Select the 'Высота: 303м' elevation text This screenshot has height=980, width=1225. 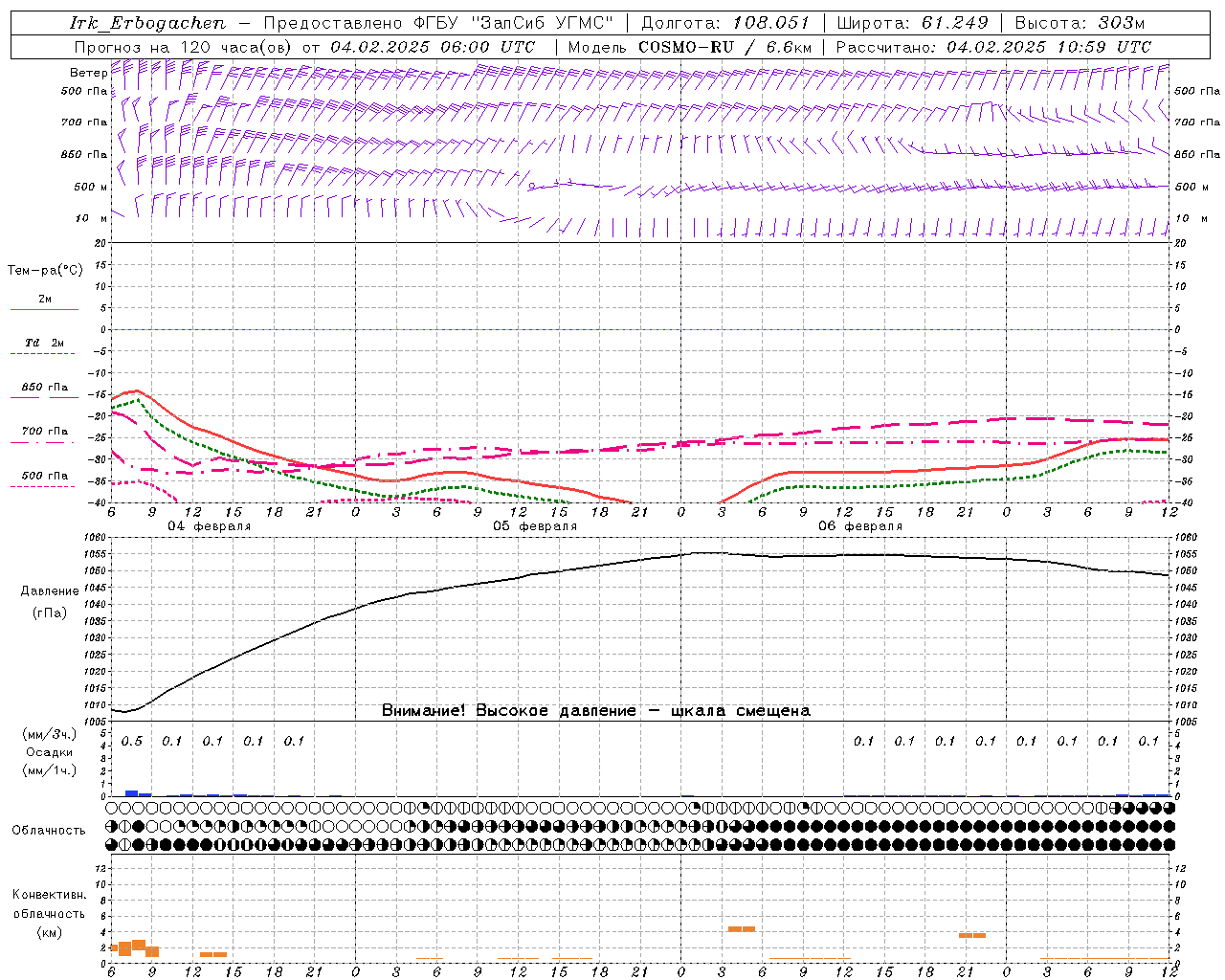click(x=1080, y=23)
